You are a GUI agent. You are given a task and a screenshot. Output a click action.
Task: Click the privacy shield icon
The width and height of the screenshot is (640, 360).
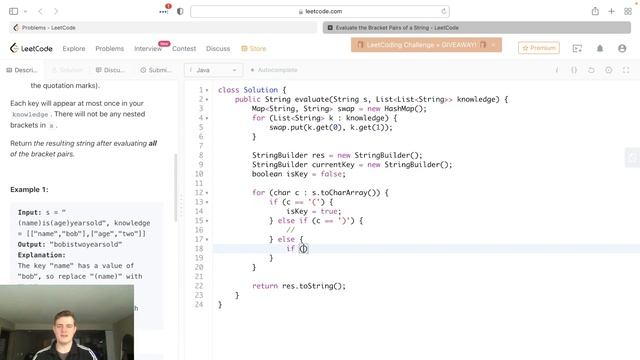(180, 11)
